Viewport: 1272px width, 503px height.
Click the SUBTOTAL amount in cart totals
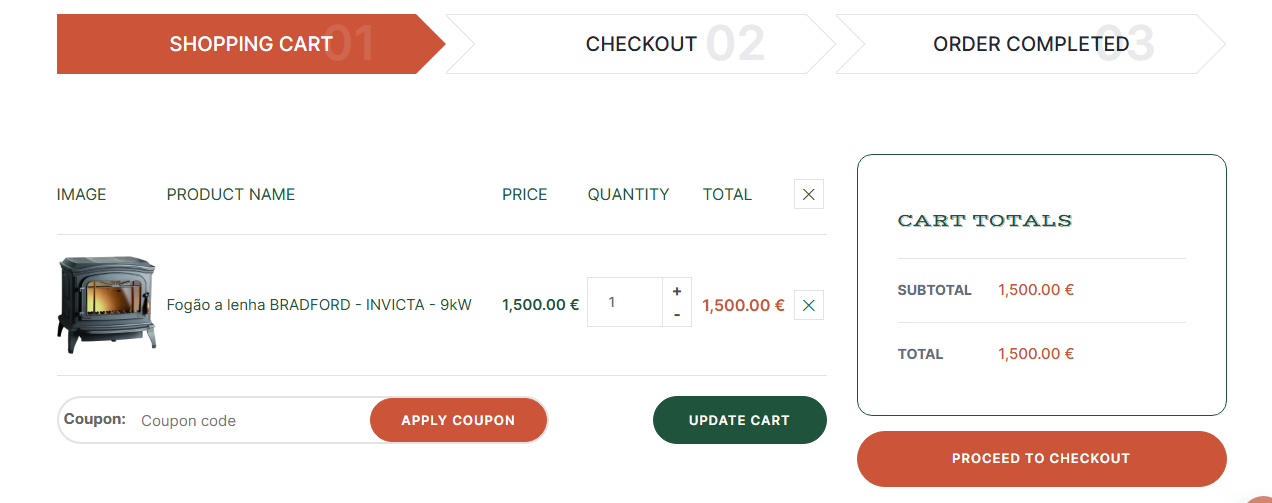tap(1036, 290)
